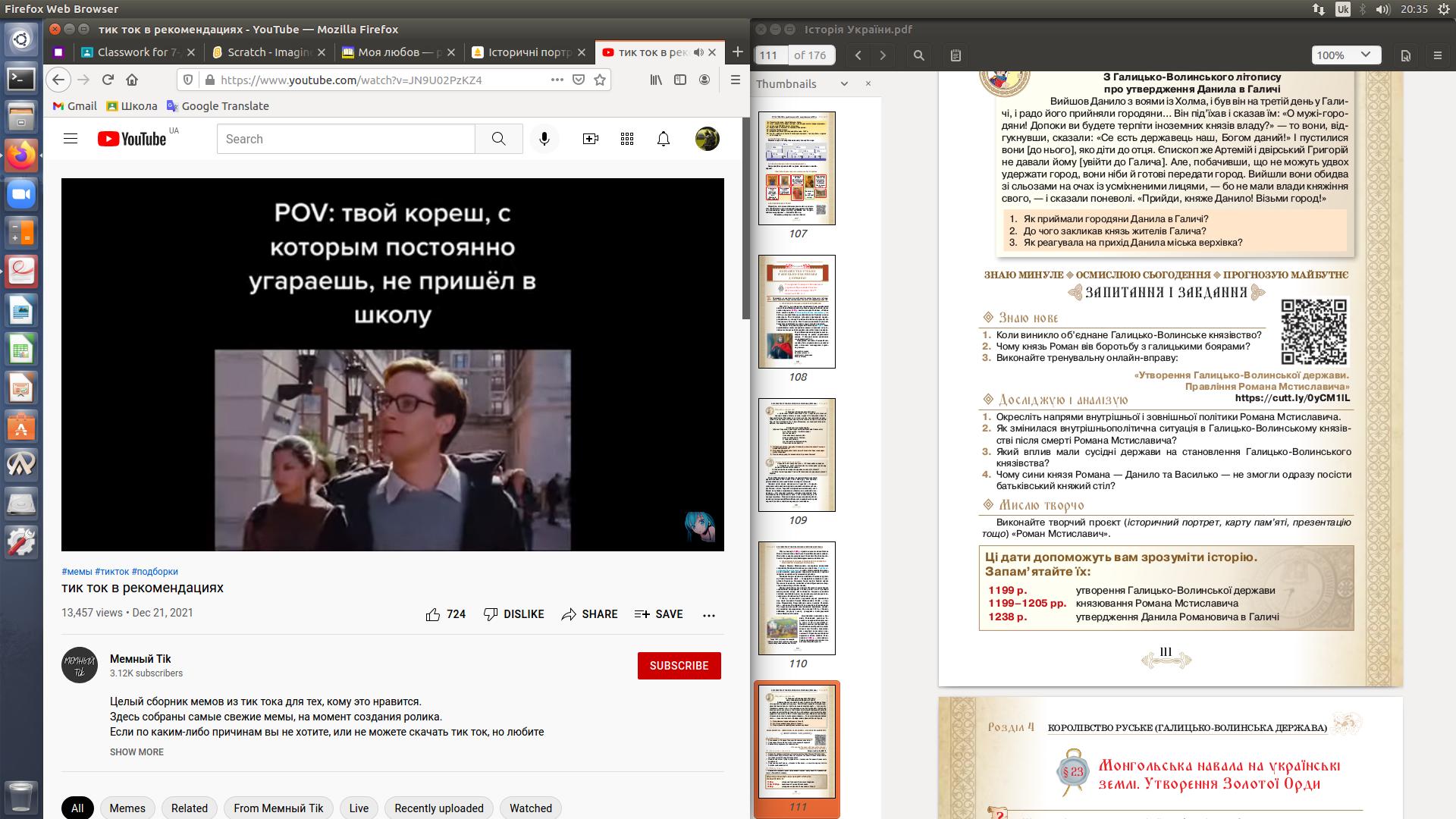
Task: Click the Create video camera icon
Action: tap(590, 139)
